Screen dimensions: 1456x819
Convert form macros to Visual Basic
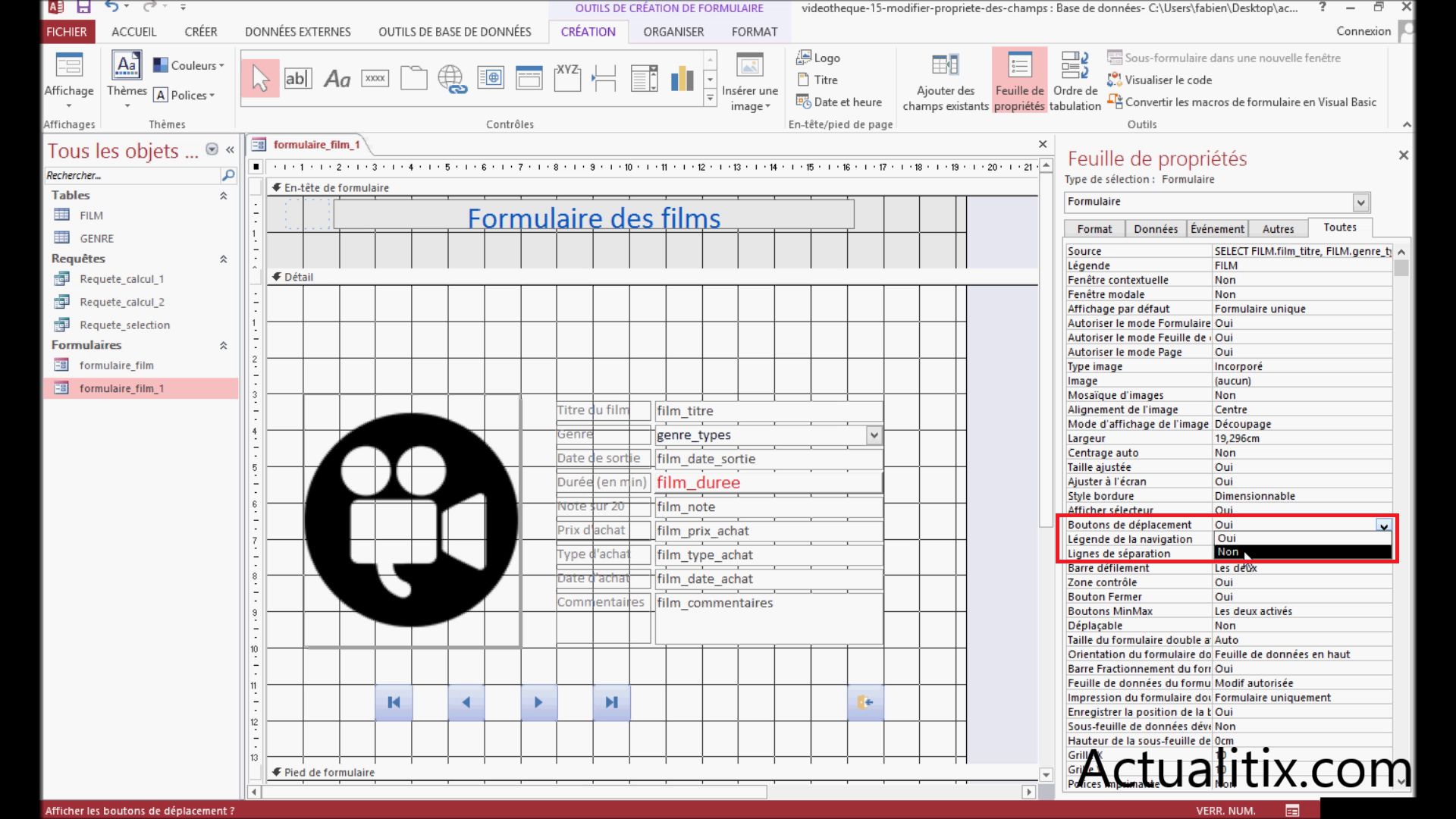1241,102
